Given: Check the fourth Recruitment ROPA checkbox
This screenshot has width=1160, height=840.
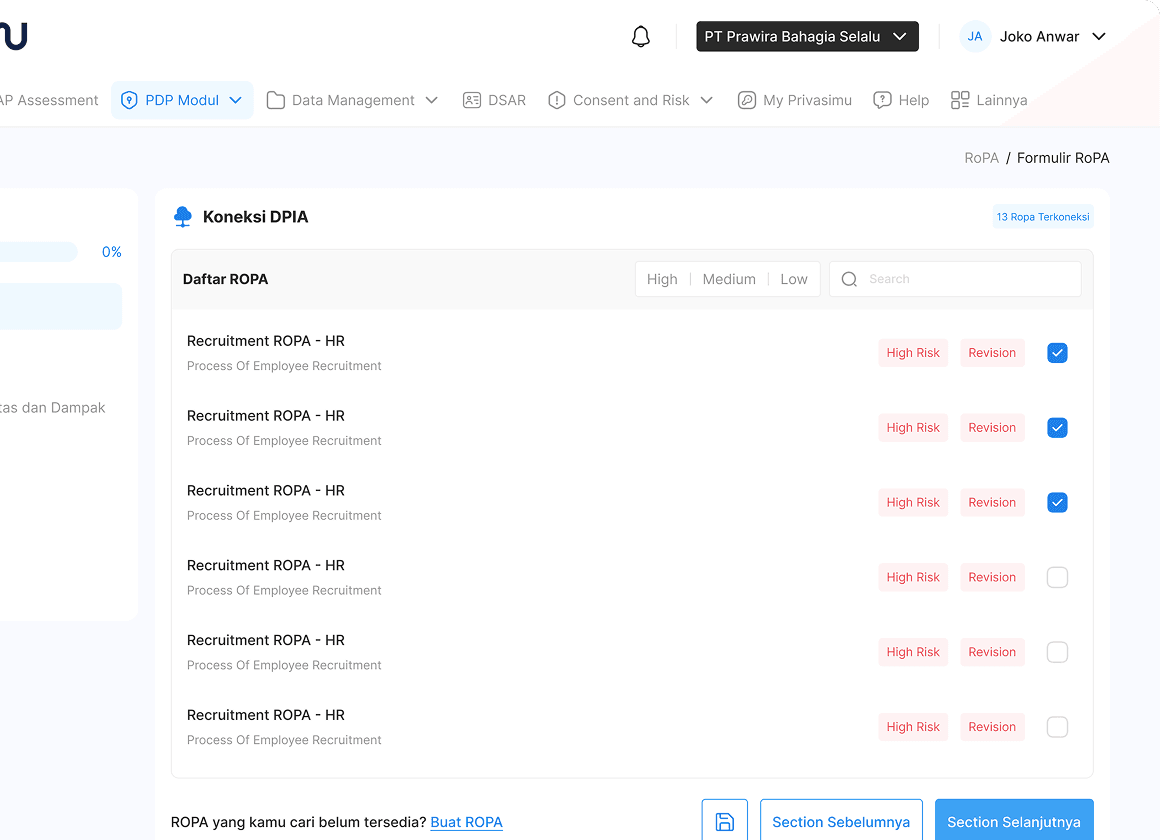Looking at the screenshot, I should (1057, 578).
